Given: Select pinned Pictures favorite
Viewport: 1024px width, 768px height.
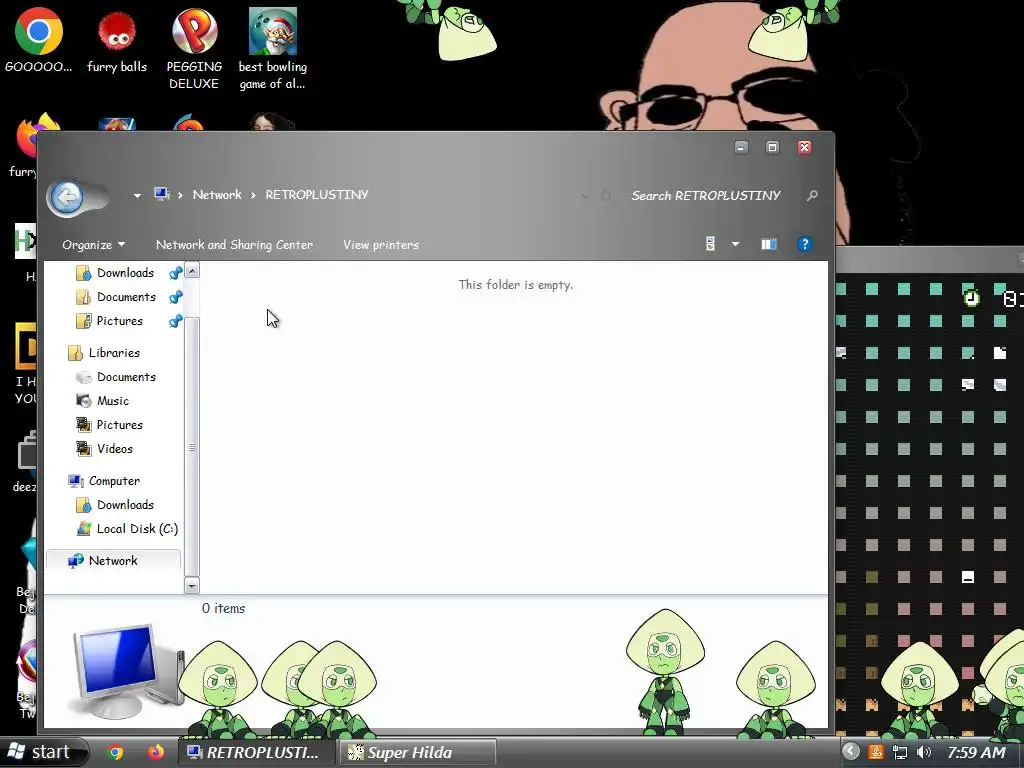Looking at the screenshot, I should (x=120, y=321).
